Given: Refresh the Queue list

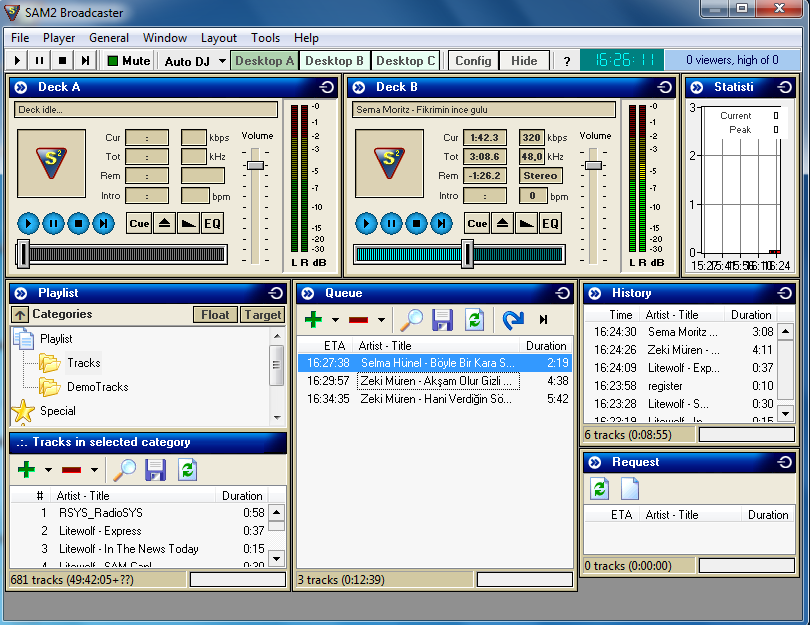Looking at the screenshot, I should tap(474, 320).
